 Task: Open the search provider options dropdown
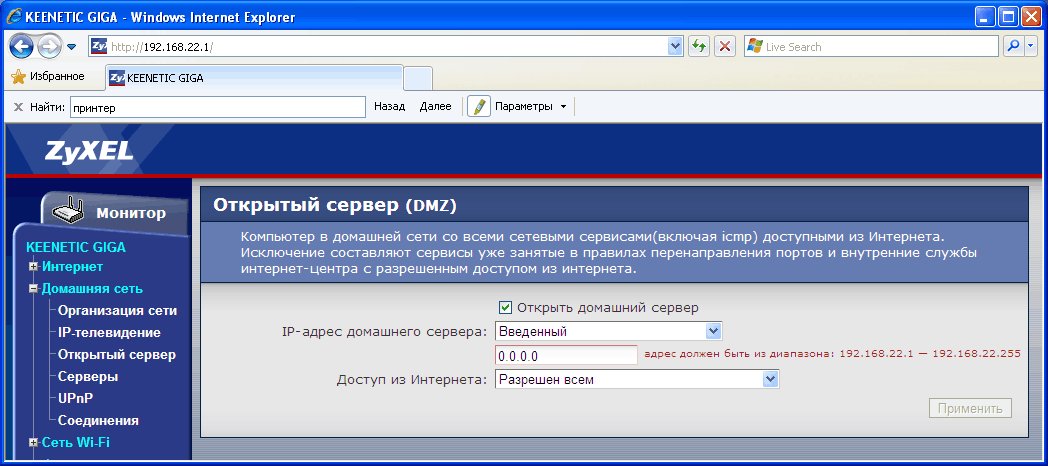[x=1031, y=46]
